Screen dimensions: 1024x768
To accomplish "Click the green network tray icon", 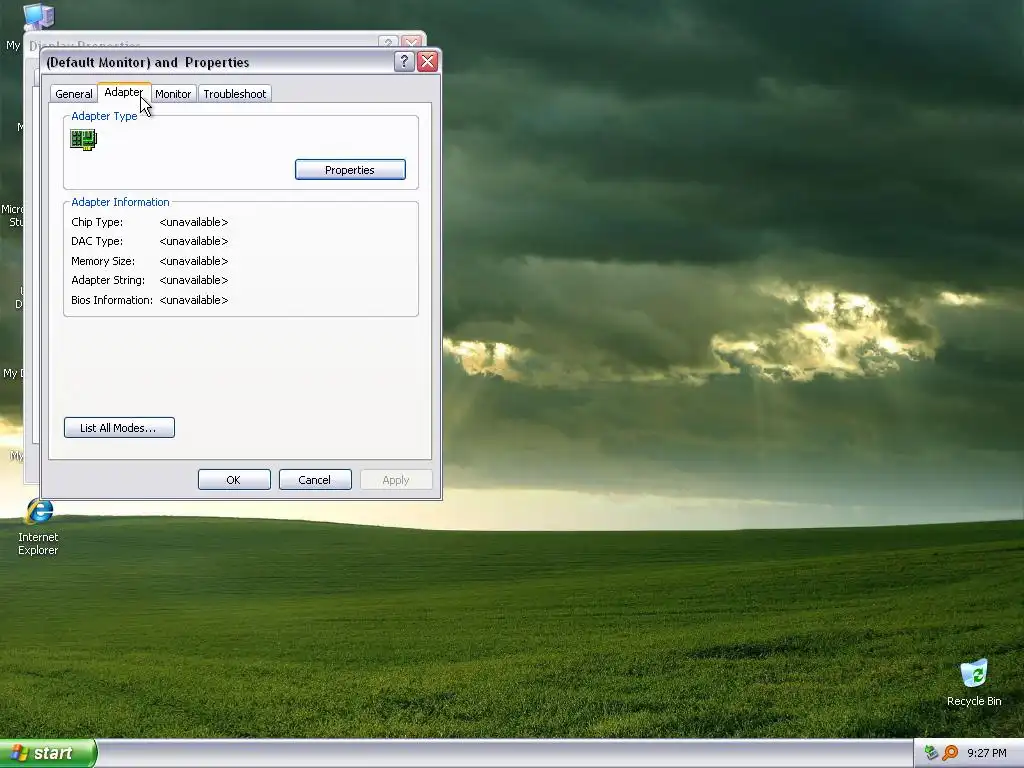I will tap(931, 753).
